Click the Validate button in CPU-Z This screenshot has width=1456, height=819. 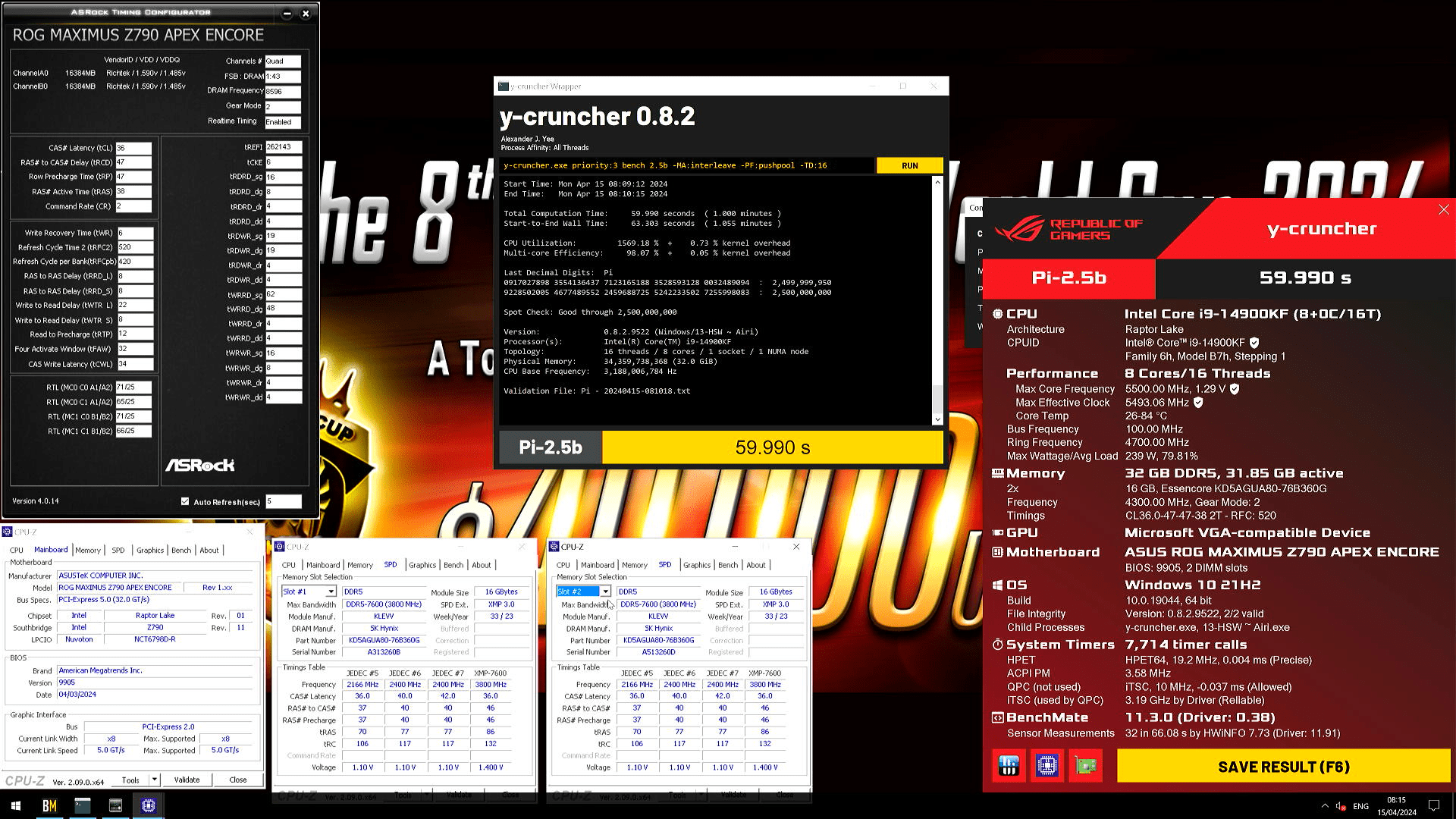click(x=187, y=780)
